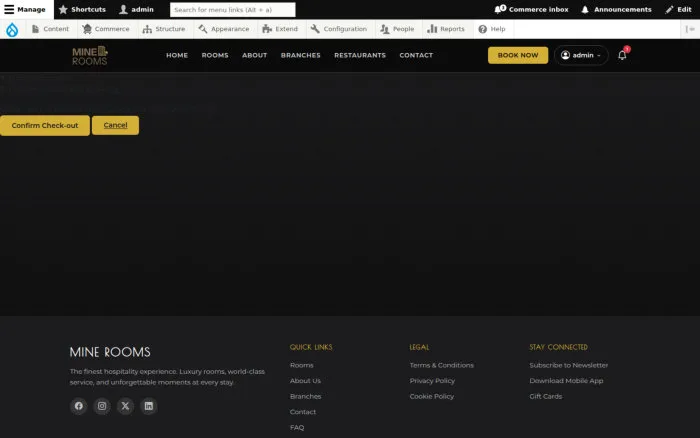Open the Instagram social icon

pos(102,406)
